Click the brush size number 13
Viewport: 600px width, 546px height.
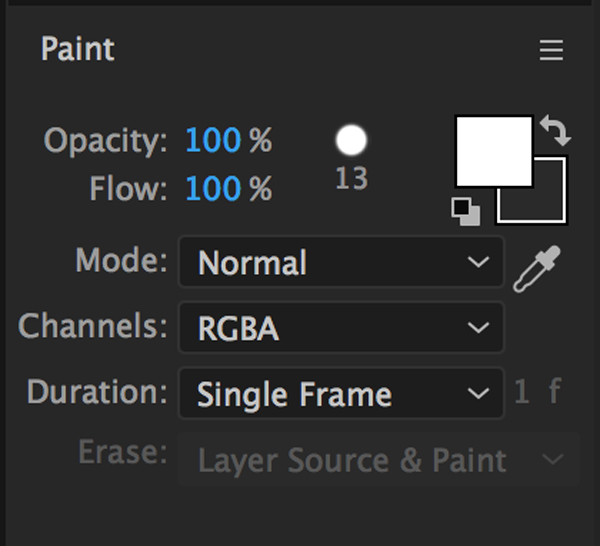click(351, 178)
